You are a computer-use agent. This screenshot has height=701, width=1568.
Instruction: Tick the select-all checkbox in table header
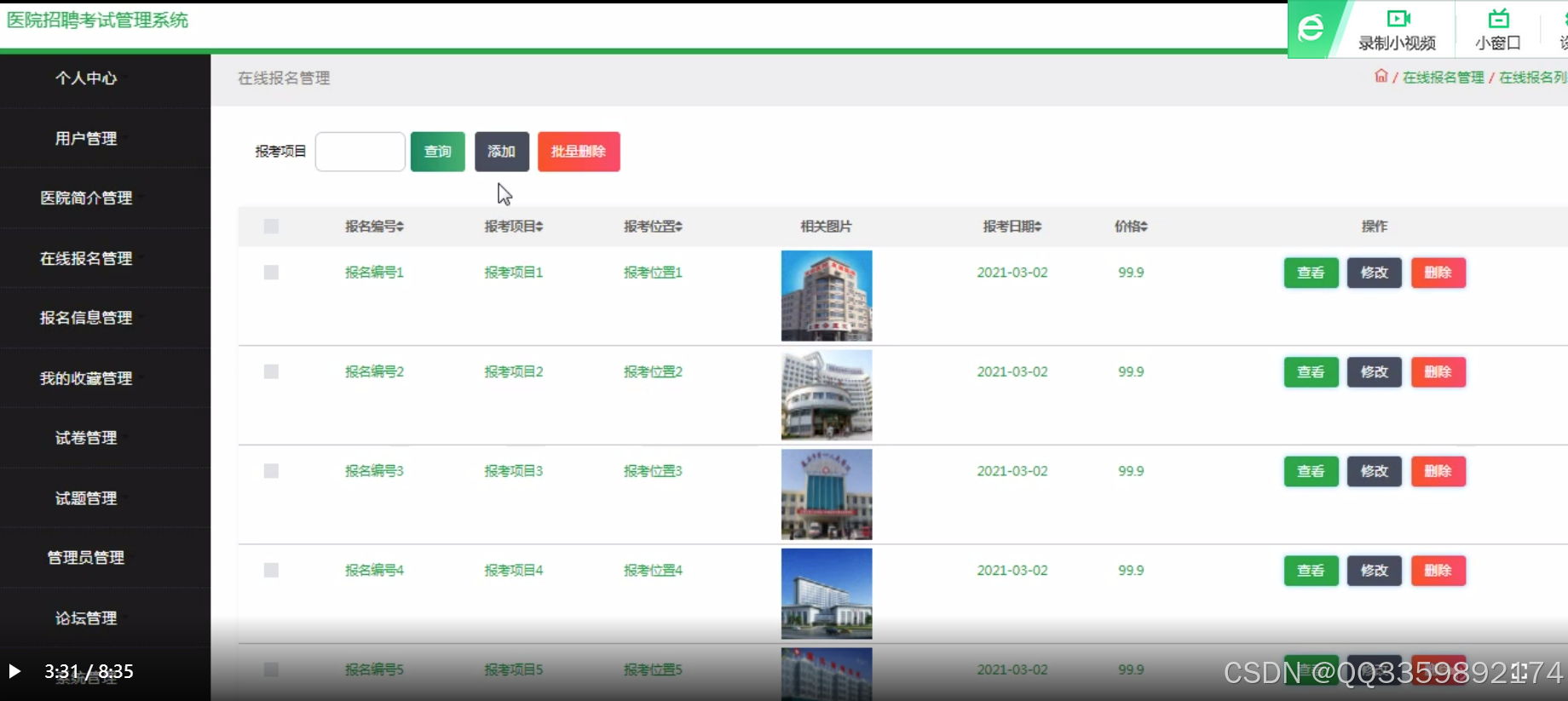pos(271,227)
